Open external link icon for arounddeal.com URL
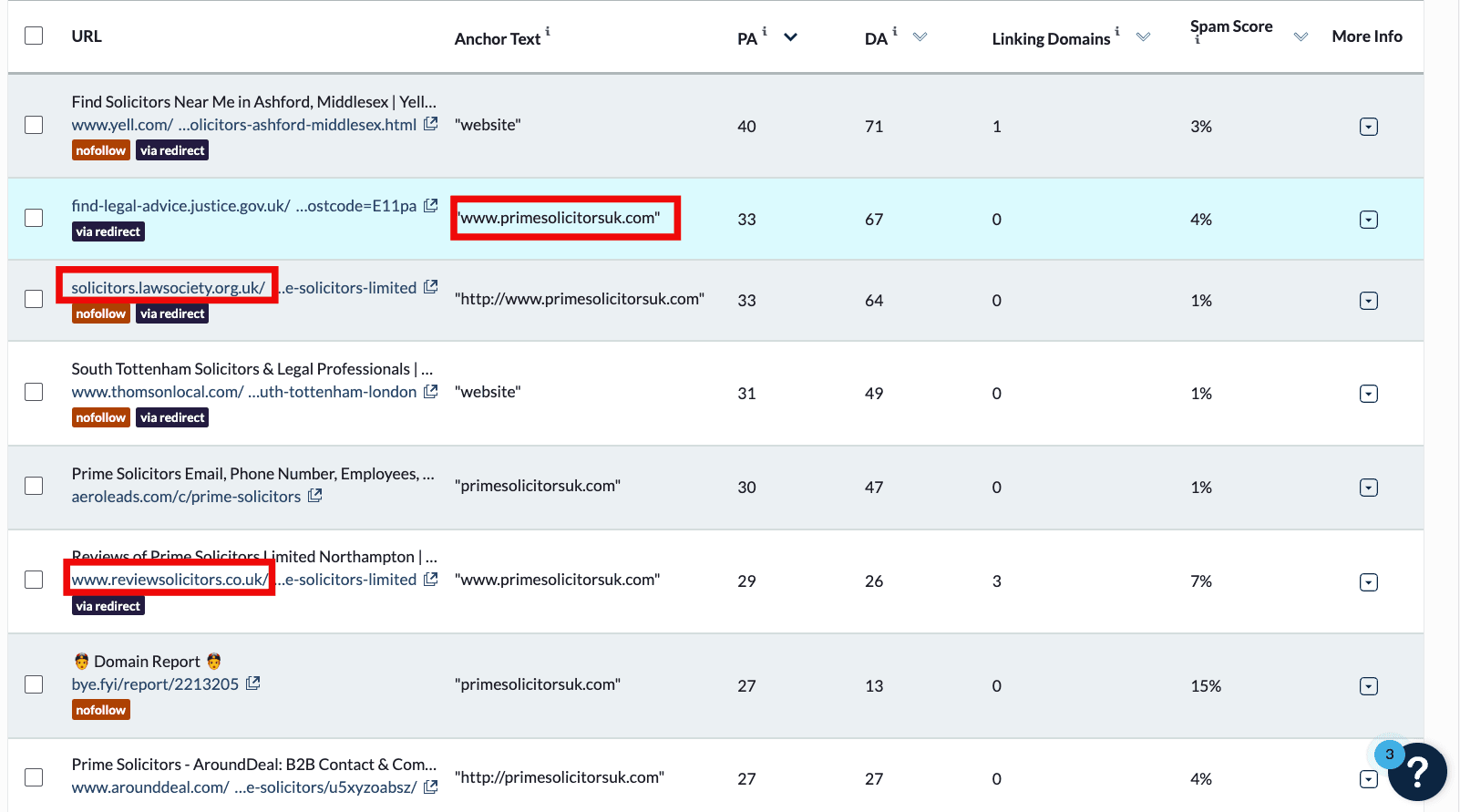Screen dimensions: 1460x812 click(x=431, y=786)
